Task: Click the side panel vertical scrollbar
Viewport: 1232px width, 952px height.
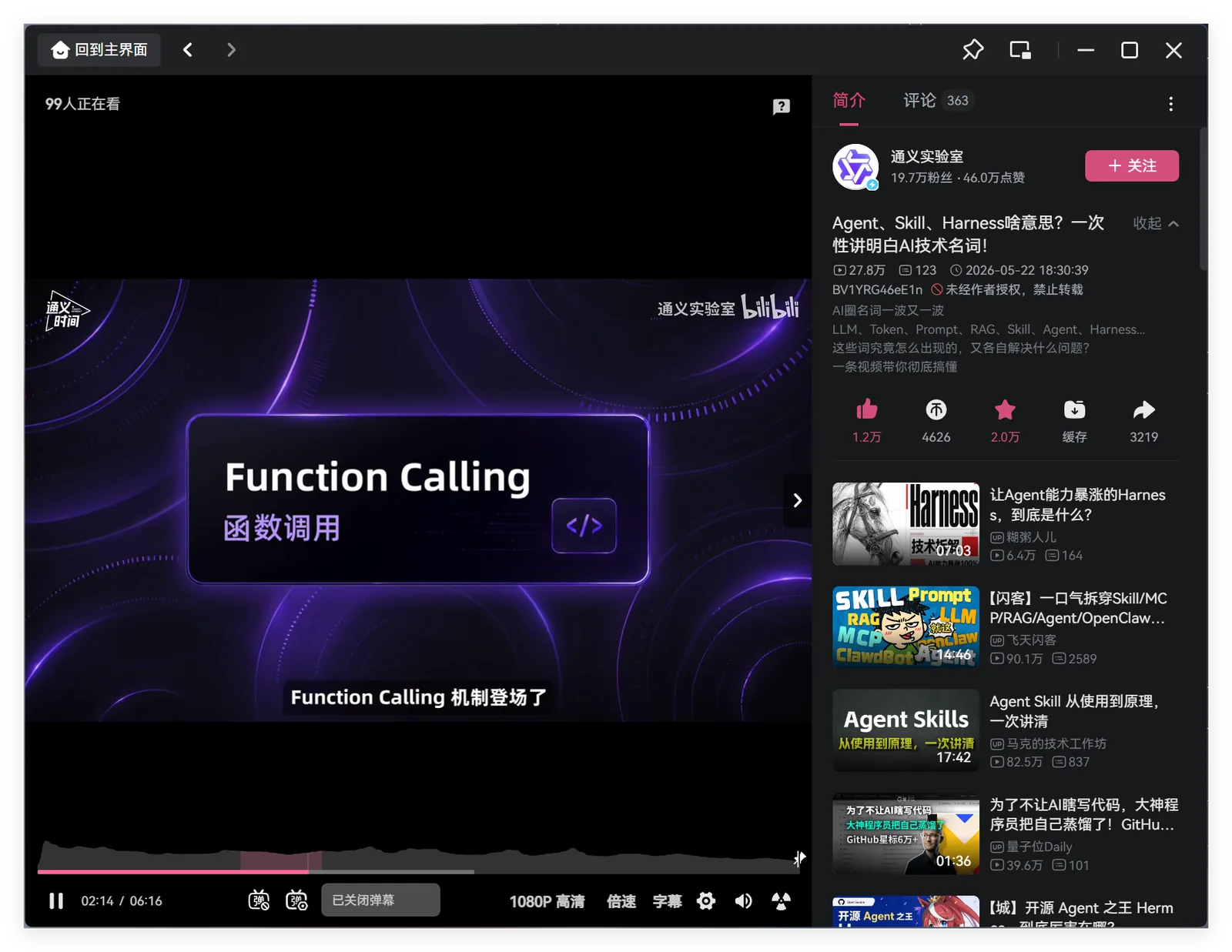Action: (1203, 199)
